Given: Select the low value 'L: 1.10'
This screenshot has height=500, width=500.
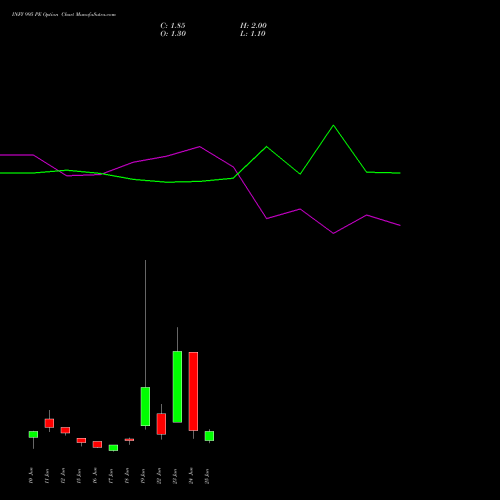Looking at the screenshot, I should pyautogui.click(x=253, y=34).
